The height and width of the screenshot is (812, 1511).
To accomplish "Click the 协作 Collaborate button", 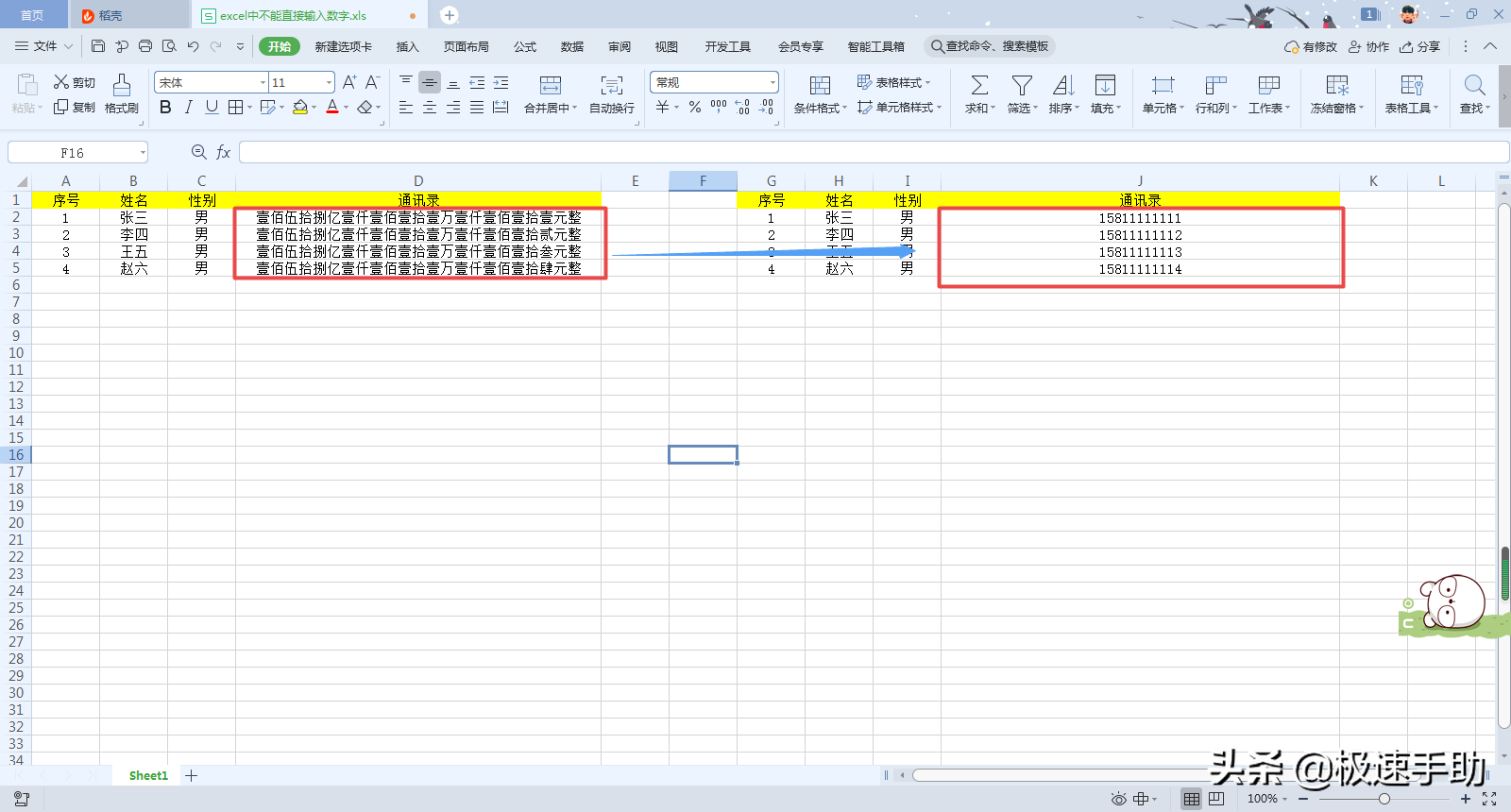I will click(x=1369, y=46).
